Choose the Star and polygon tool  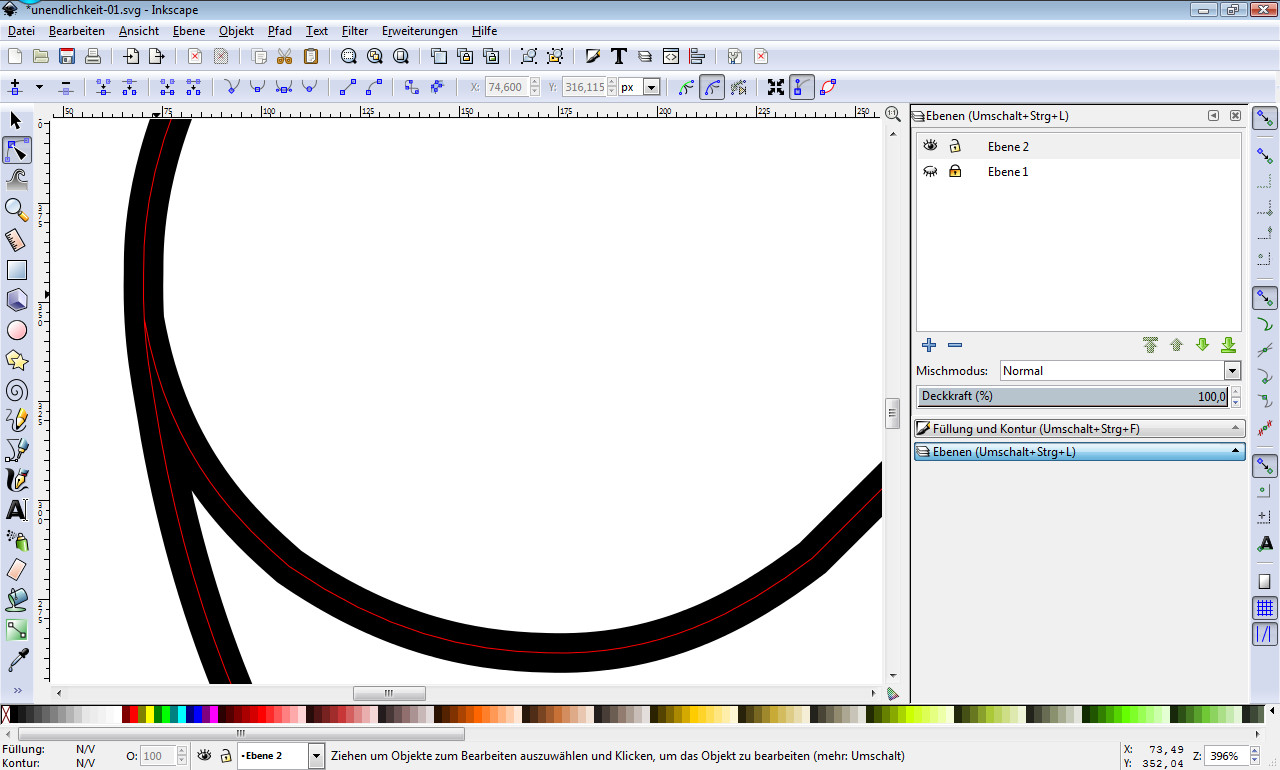pyautogui.click(x=16, y=360)
